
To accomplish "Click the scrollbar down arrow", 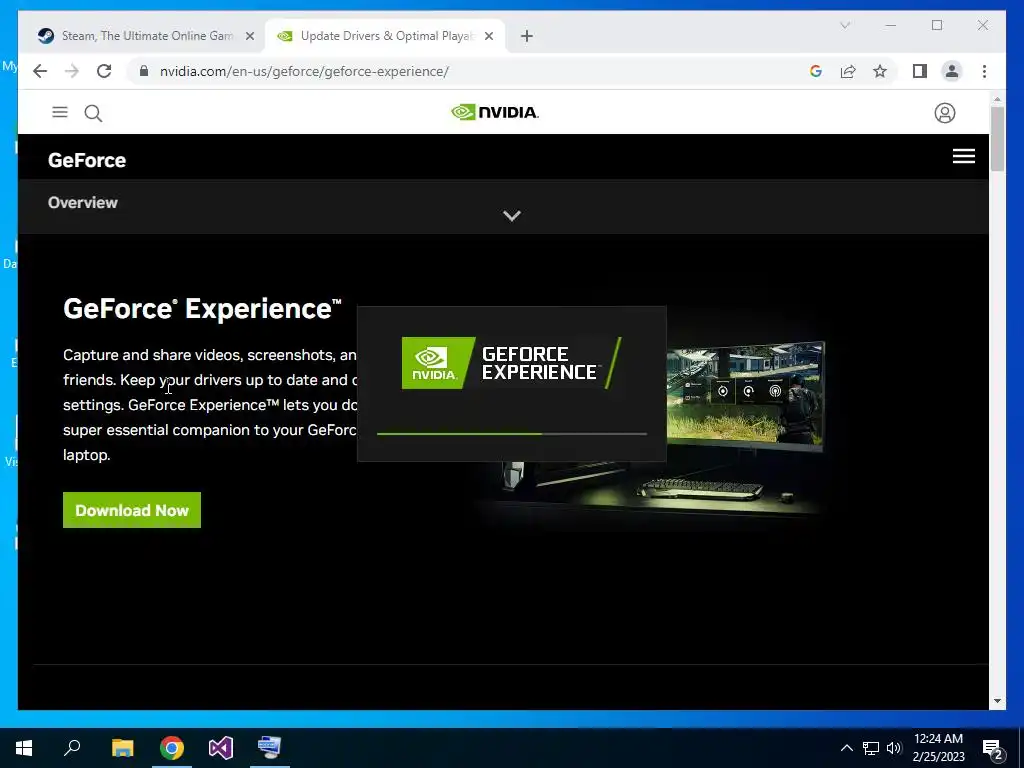I will (997, 701).
